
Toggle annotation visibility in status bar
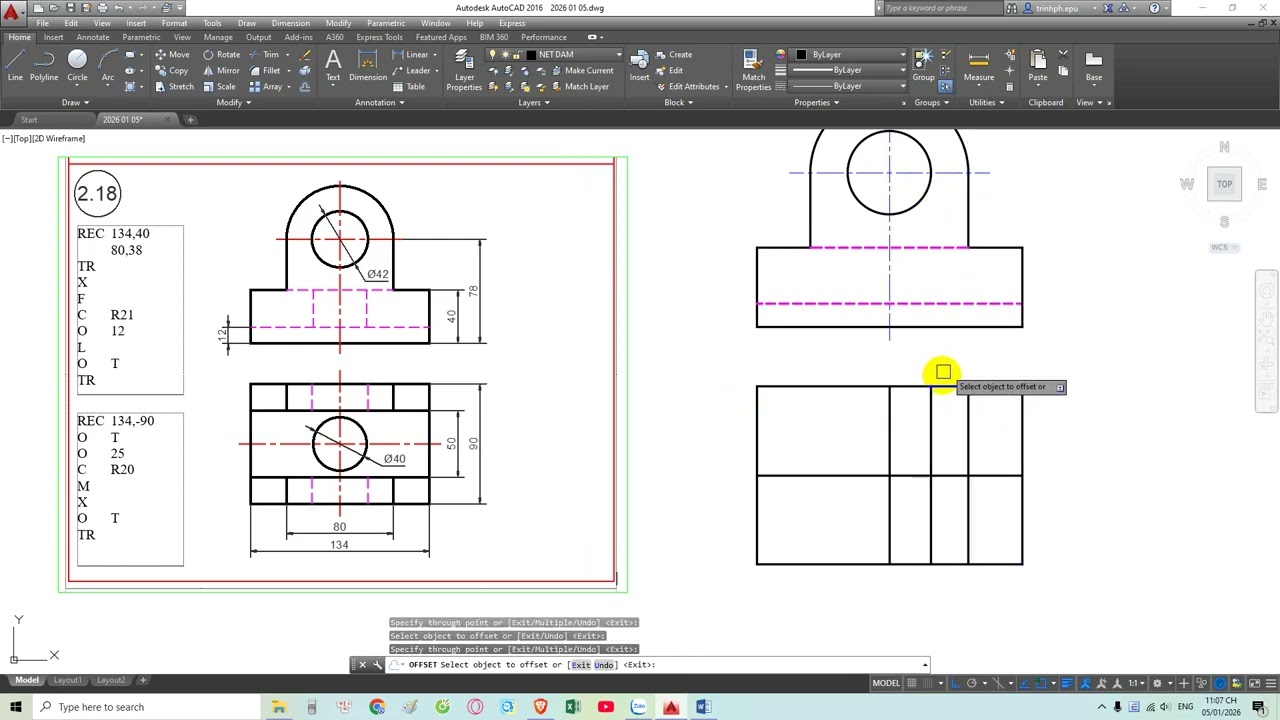point(1085,683)
